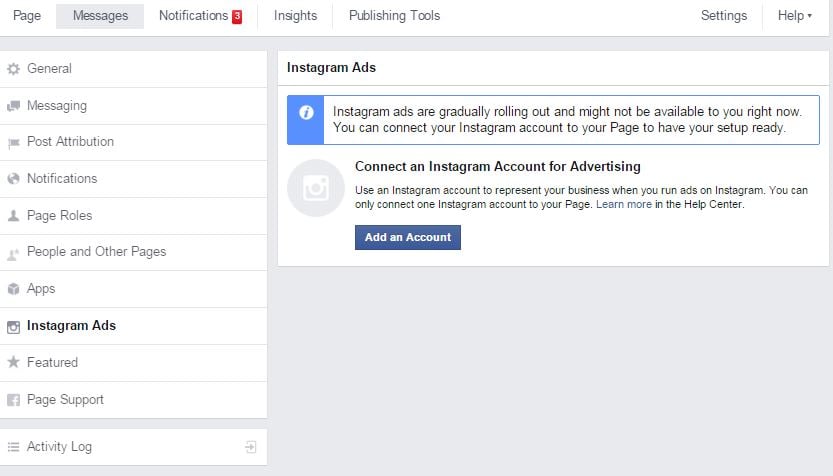Click the Facebook icon beside Page Support

click(13, 400)
